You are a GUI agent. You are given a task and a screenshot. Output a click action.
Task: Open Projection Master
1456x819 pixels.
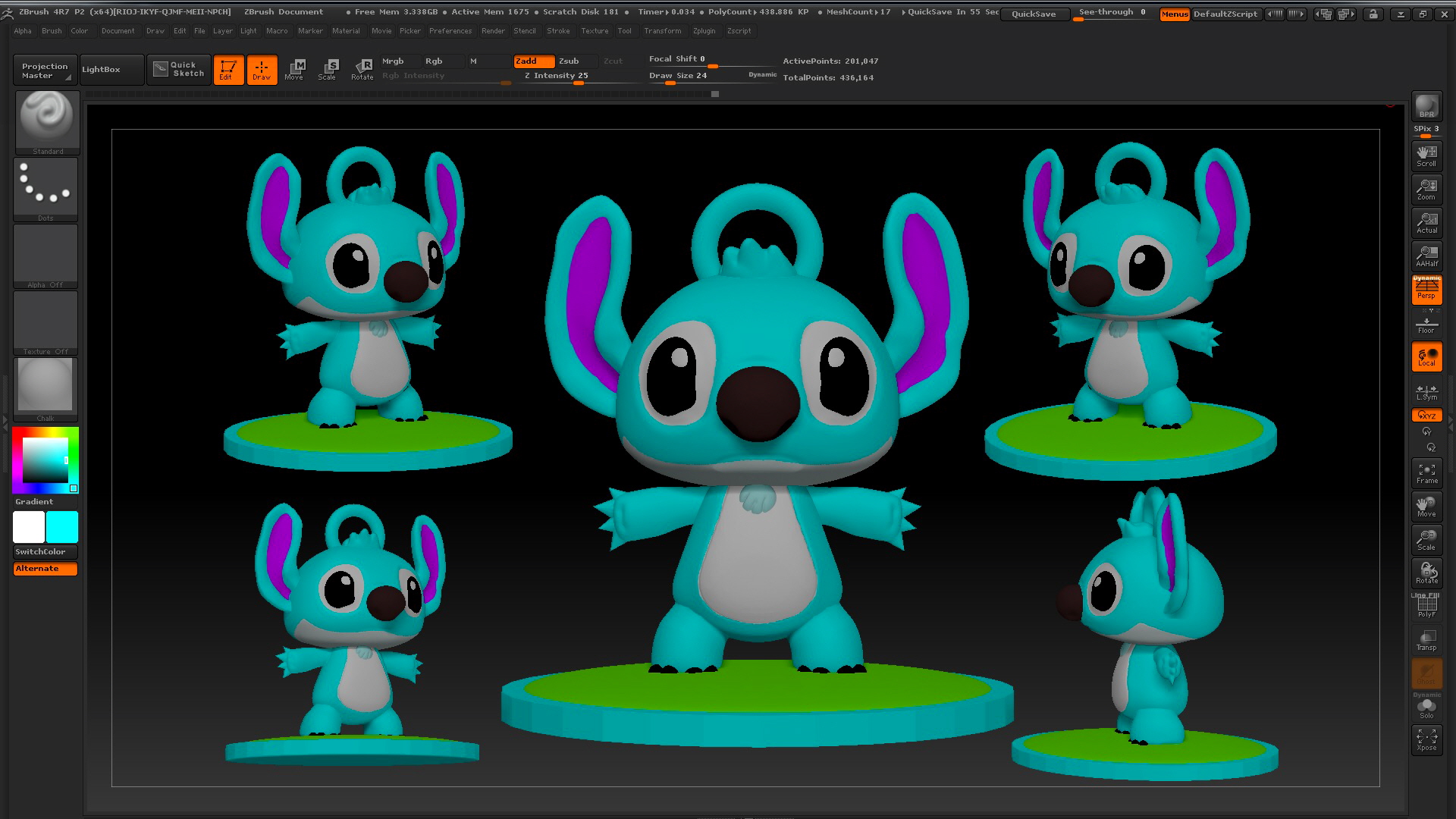coord(45,70)
